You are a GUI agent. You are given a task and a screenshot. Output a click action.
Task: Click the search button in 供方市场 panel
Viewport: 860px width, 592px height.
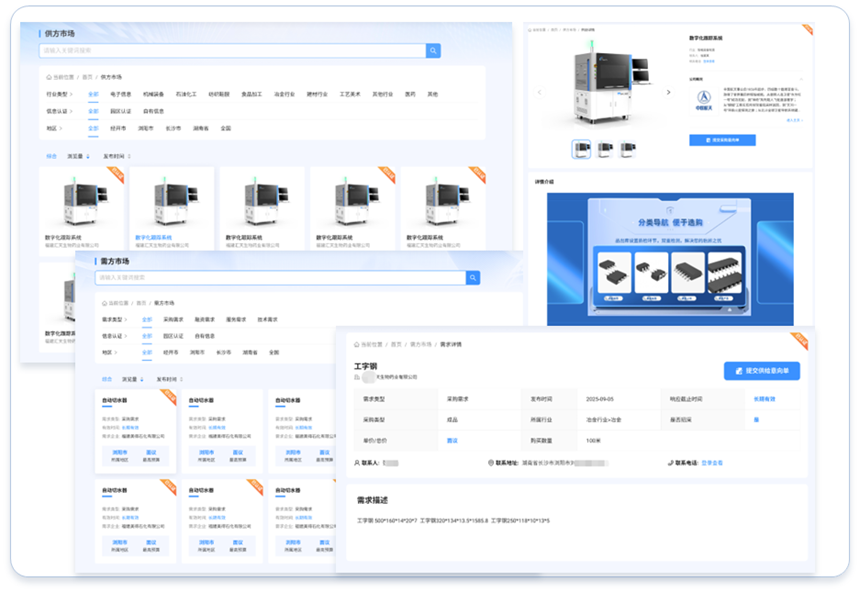pyautogui.click(x=433, y=50)
